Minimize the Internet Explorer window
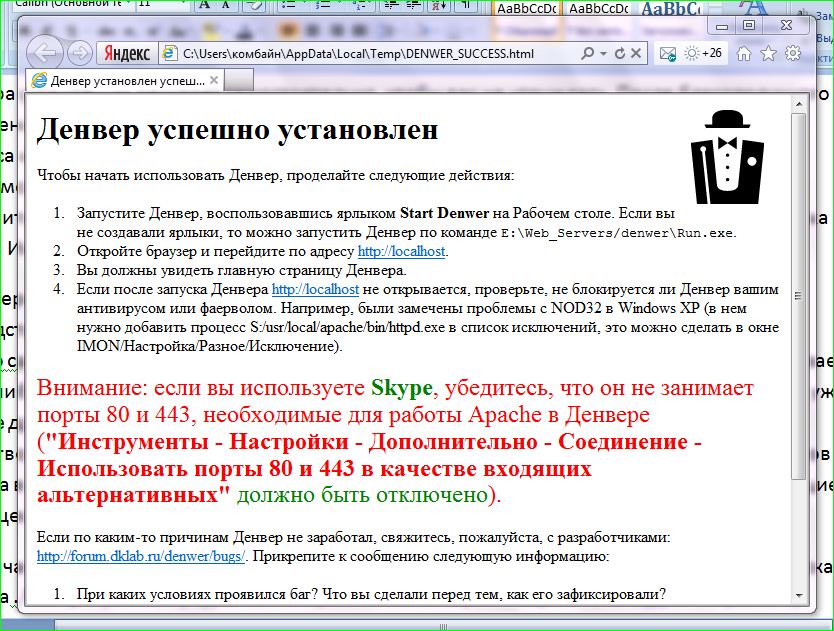 (722, 26)
